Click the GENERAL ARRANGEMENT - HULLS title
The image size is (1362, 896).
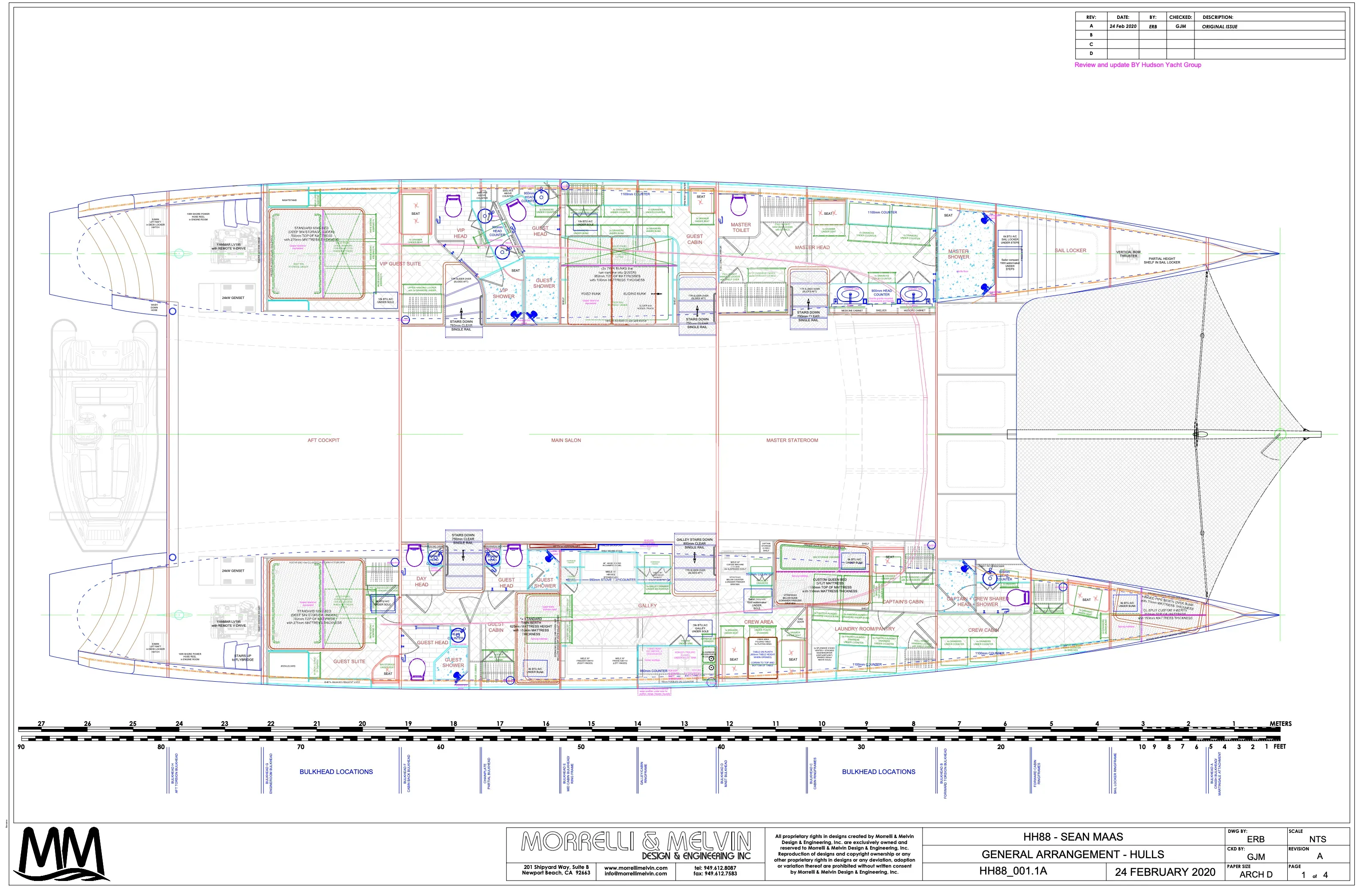pos(1072,855)
